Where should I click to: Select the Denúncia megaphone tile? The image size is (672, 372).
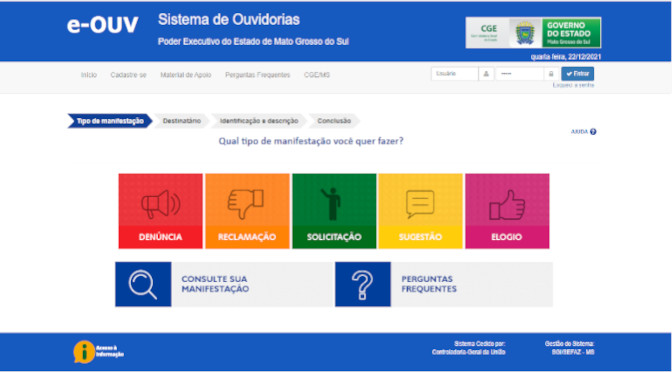tap(160, 211)
